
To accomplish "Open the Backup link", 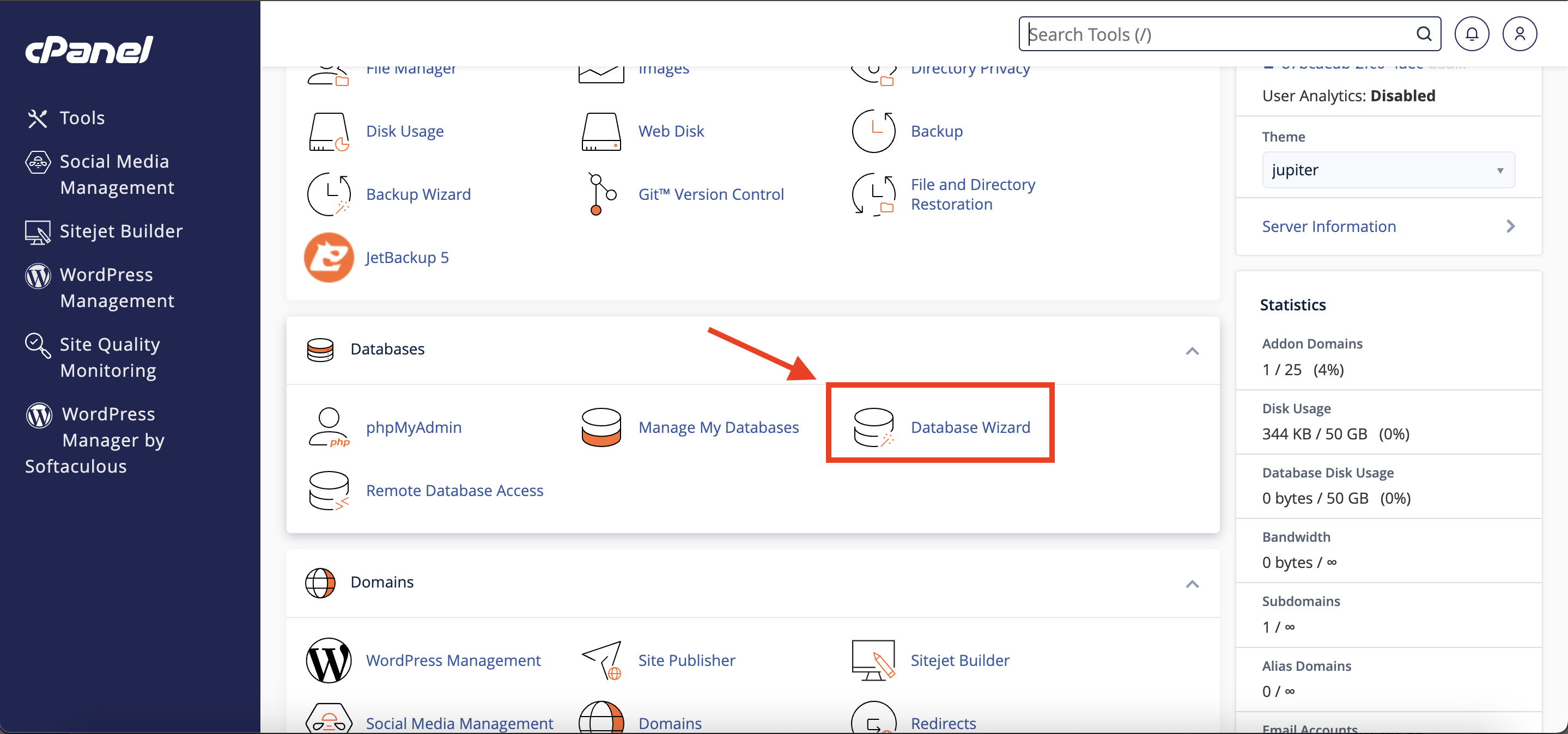I will [937, 131].
